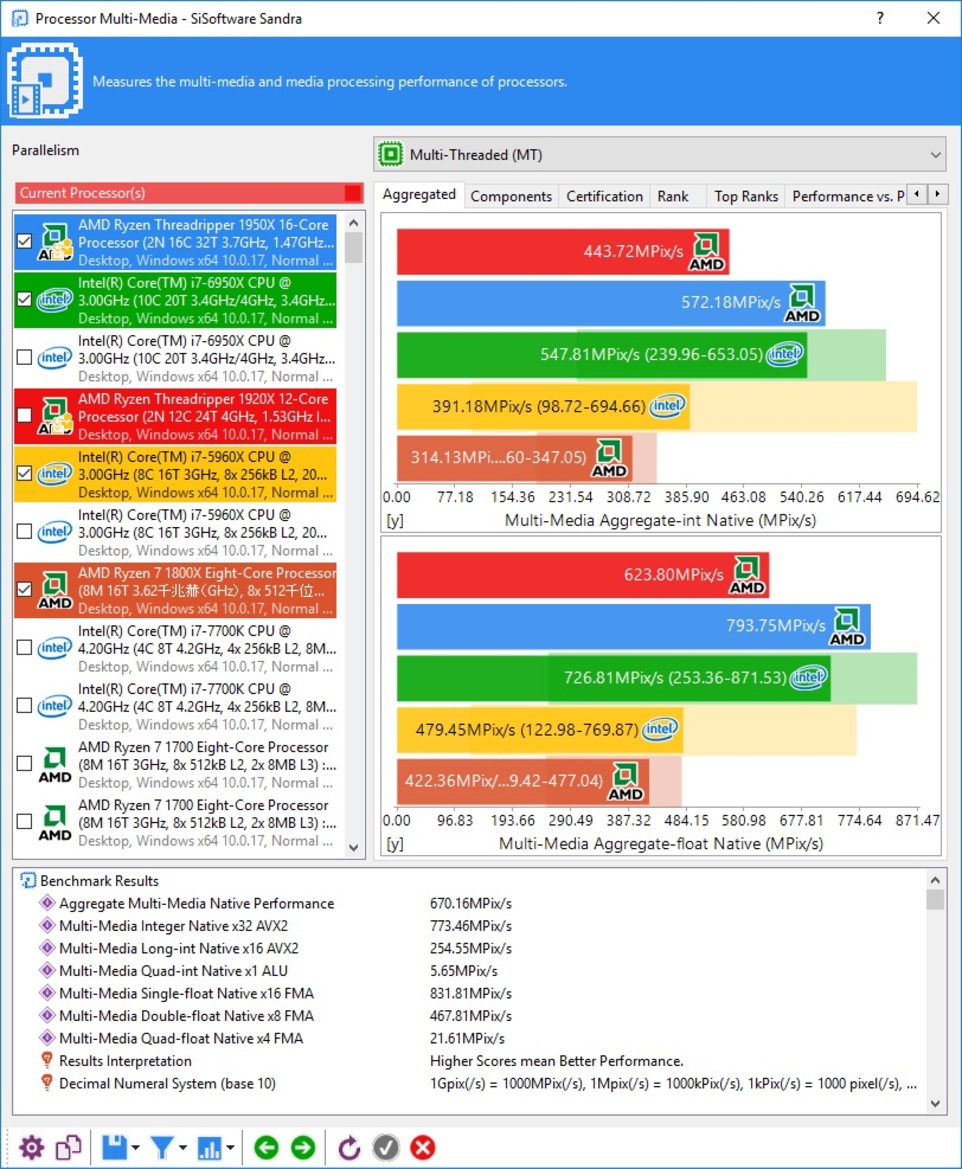962x1169 pixels.
Task: Select the Multi-Media Integer Native x32 AVX2 row
Action: click(x=477, y=925)
